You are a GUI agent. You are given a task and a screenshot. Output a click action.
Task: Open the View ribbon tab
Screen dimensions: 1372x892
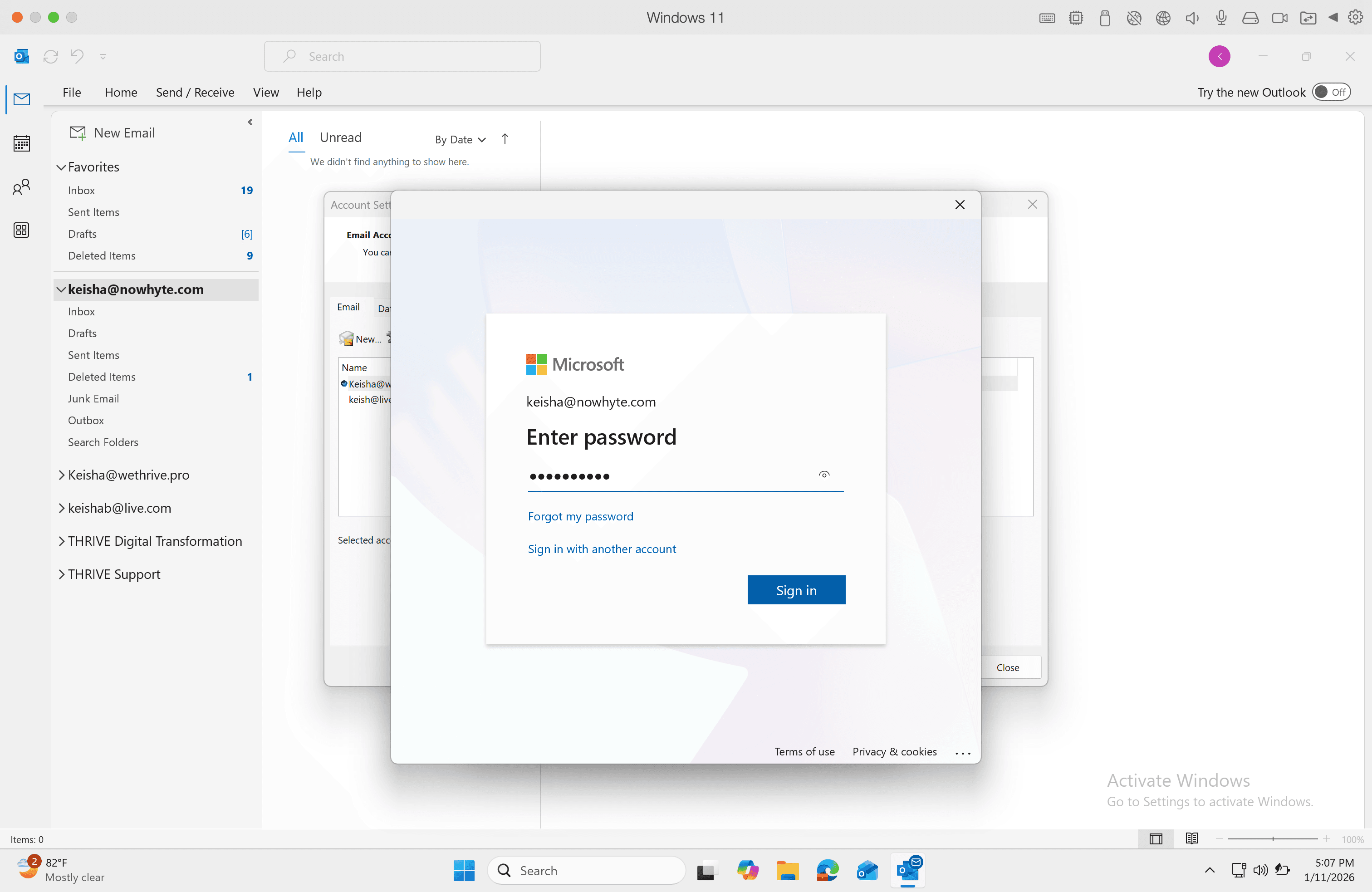coord(266,92)
